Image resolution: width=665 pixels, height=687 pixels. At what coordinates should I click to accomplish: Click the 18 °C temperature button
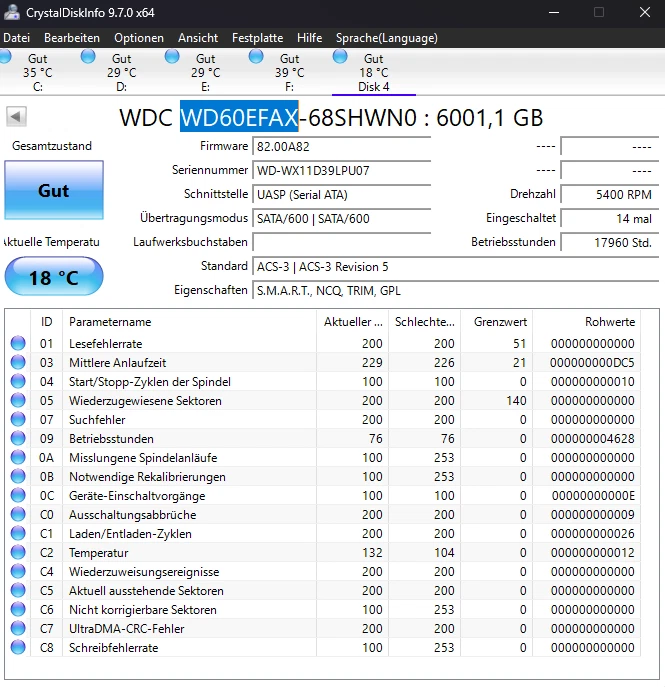tap(53, 277)
